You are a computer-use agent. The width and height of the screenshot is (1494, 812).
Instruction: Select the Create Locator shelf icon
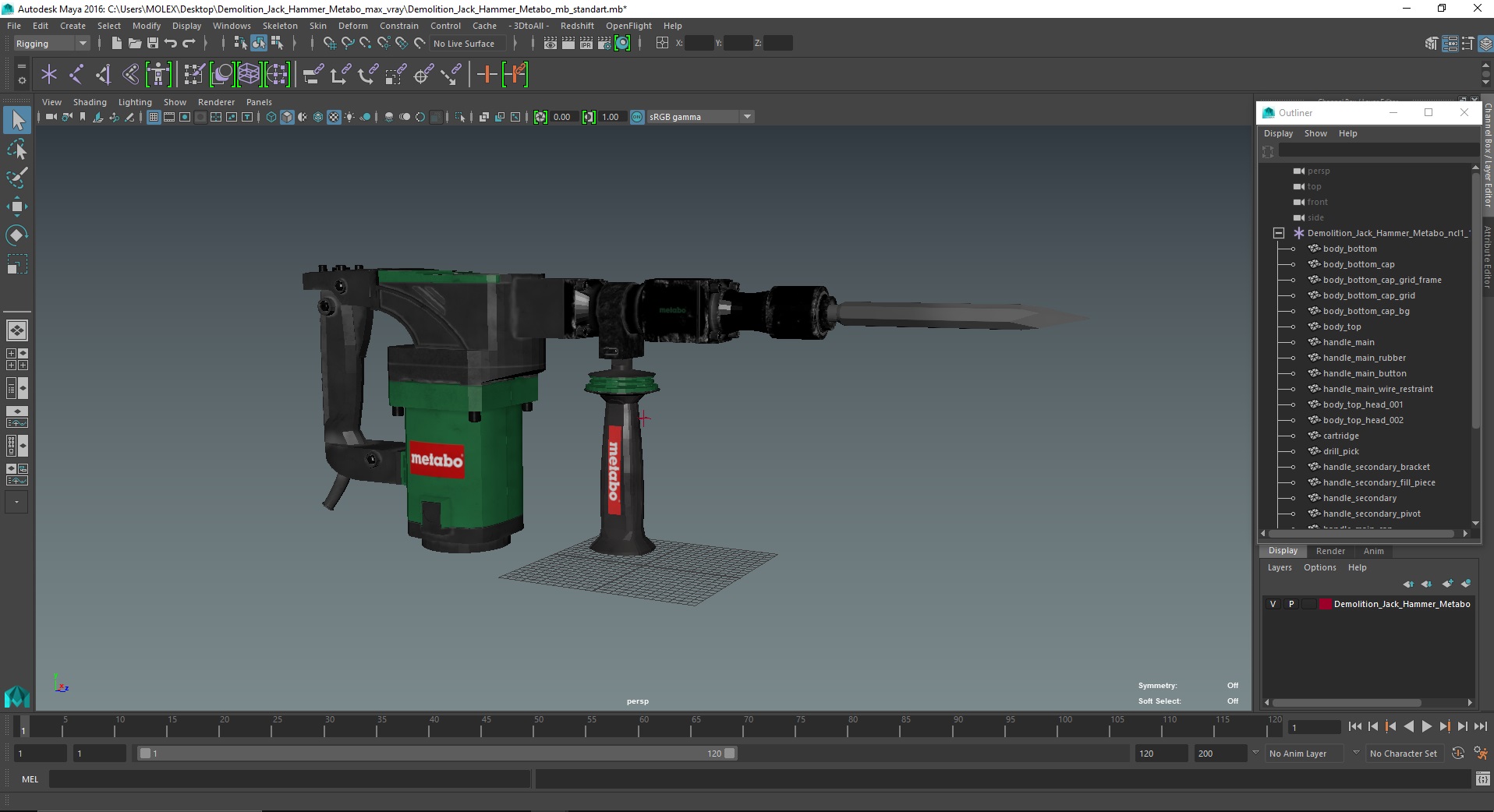(x=49, y=75)
